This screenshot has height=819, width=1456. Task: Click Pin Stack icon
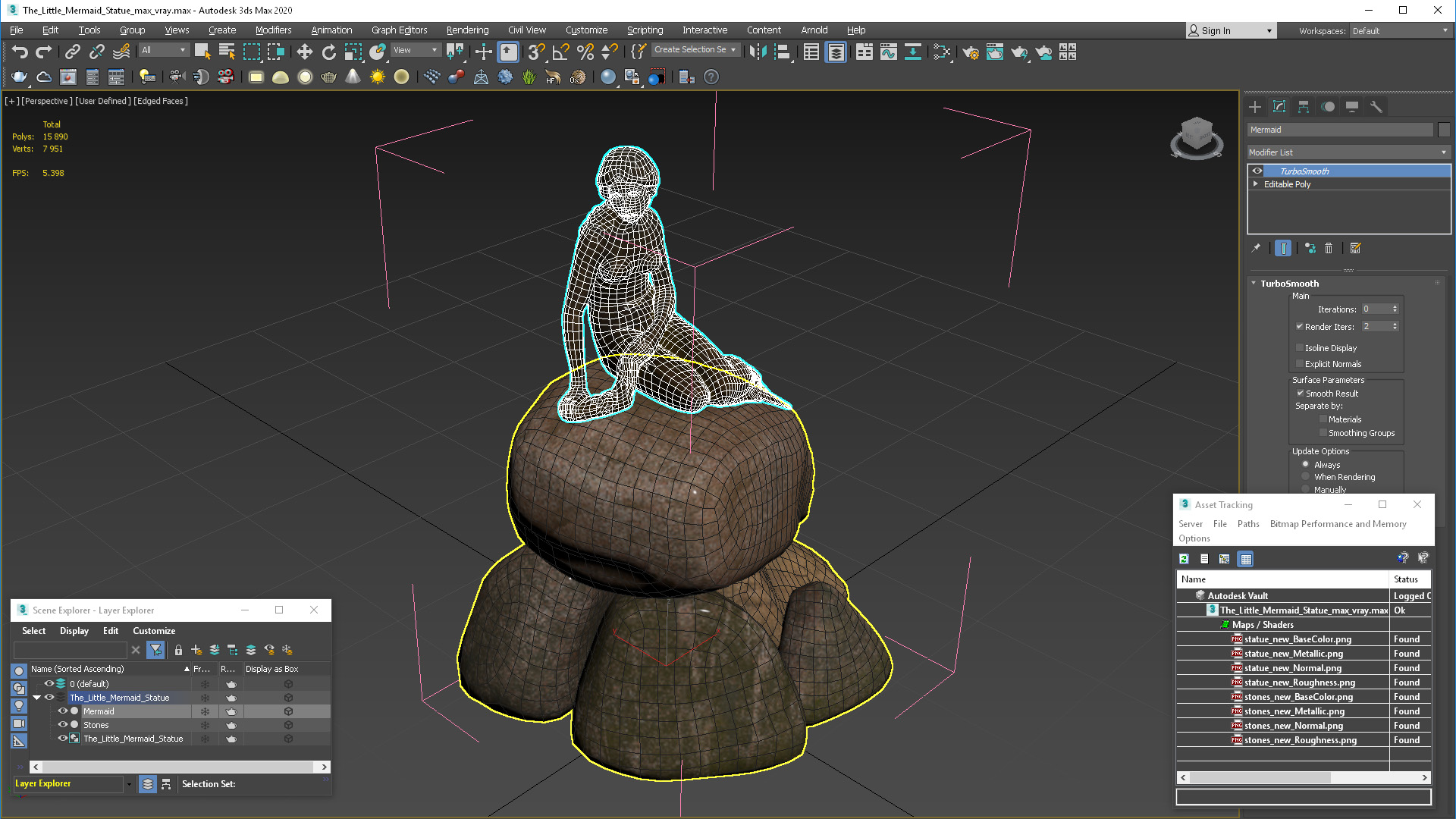tap(1256, 248)
